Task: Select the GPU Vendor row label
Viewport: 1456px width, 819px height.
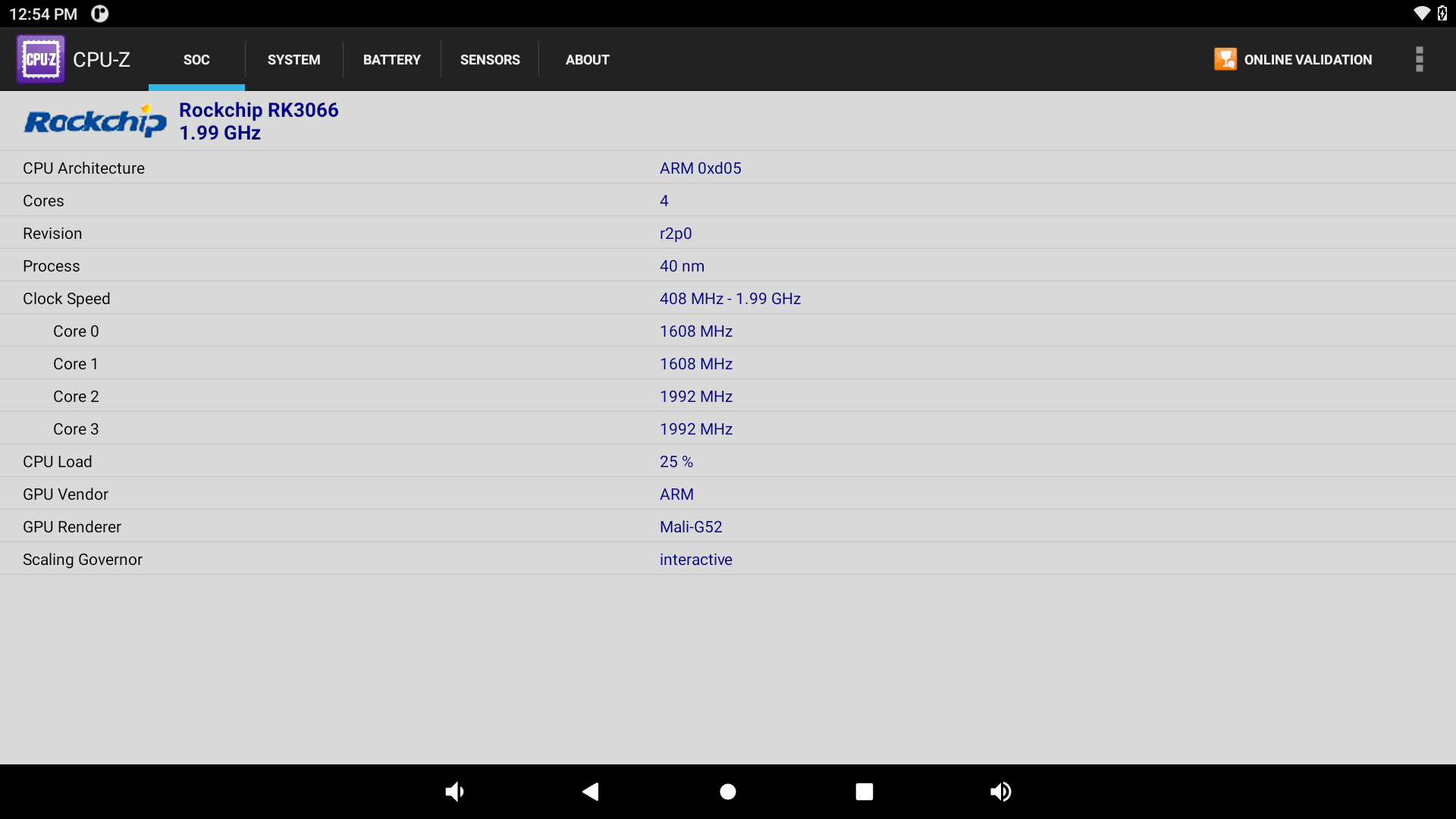Action: [x=65, y=494]
